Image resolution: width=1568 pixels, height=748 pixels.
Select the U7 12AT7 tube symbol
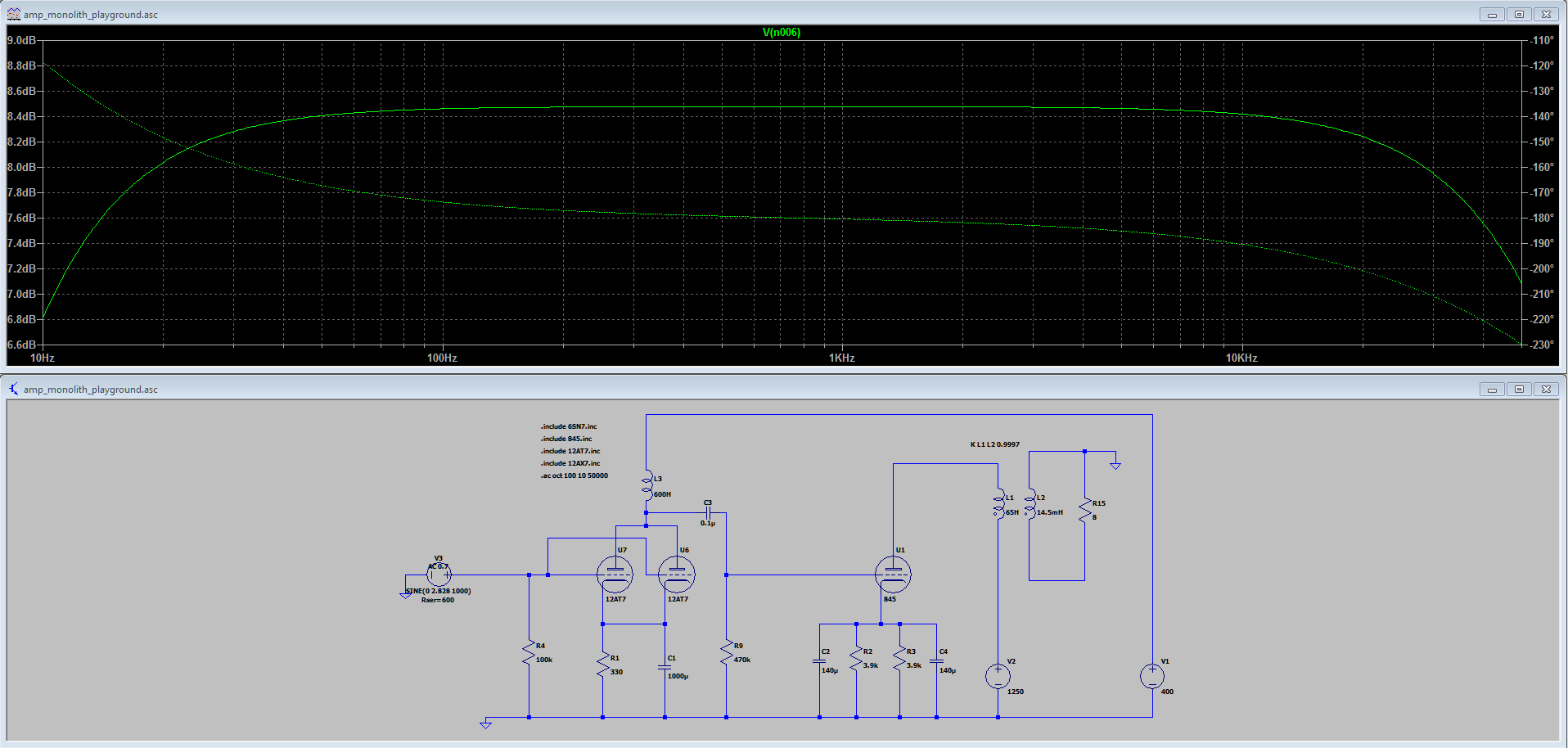click(x=615, y=575)
